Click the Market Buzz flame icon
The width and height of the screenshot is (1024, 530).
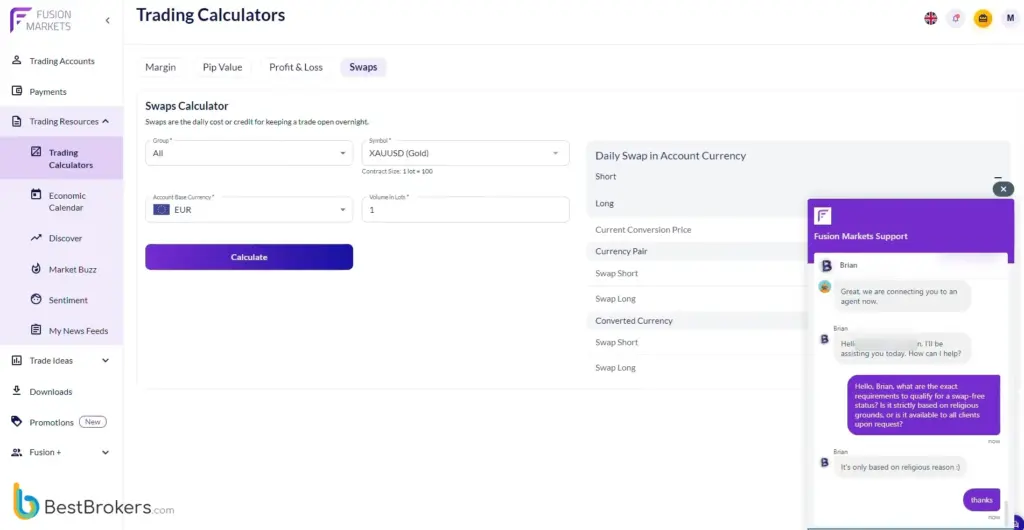37,269
